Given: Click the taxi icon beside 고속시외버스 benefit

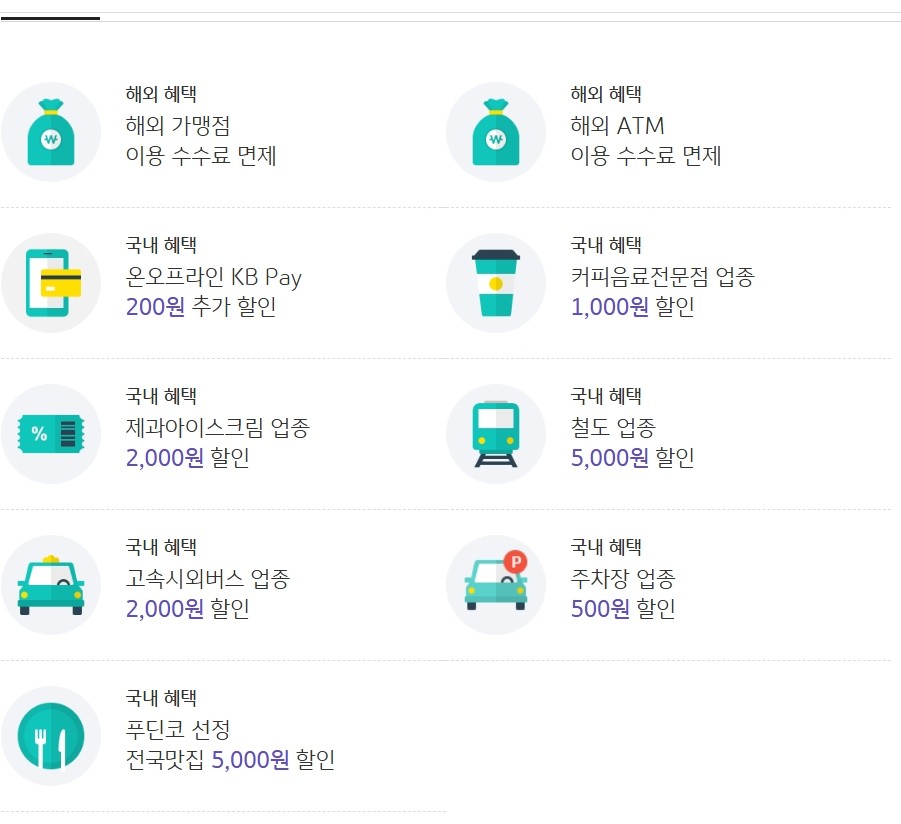Looking at the screenshot, I should (x=51, y=584).
